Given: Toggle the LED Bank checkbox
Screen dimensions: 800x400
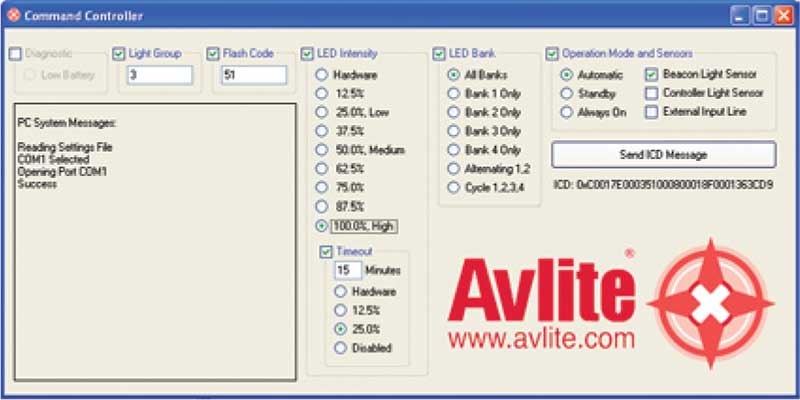Looking at the screenshot, I should coord(439,54).
